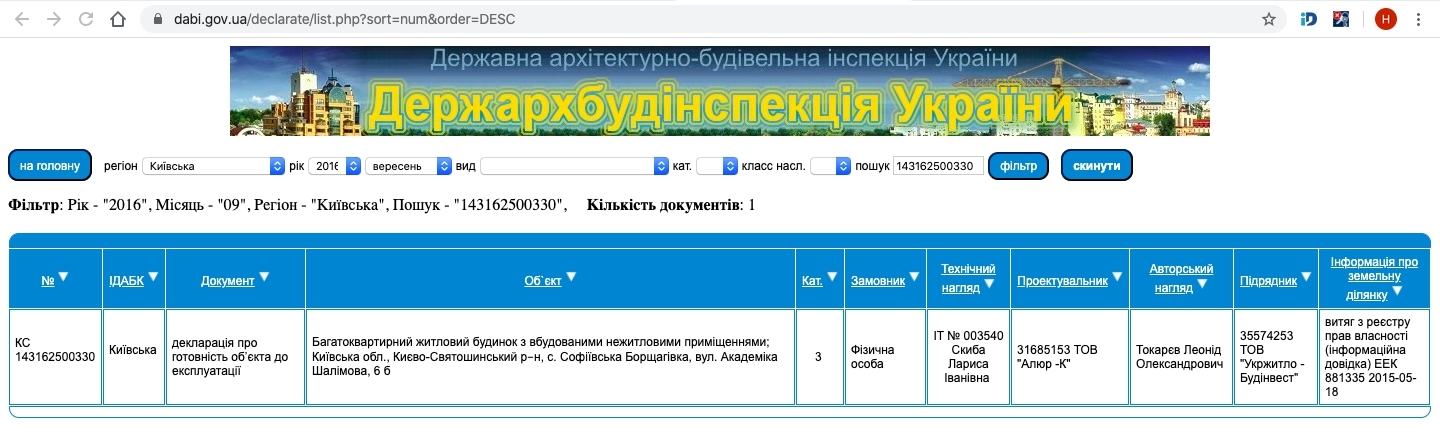Click the Підрядник header link
The image size is (1440, 435).
pos(1268,281)
